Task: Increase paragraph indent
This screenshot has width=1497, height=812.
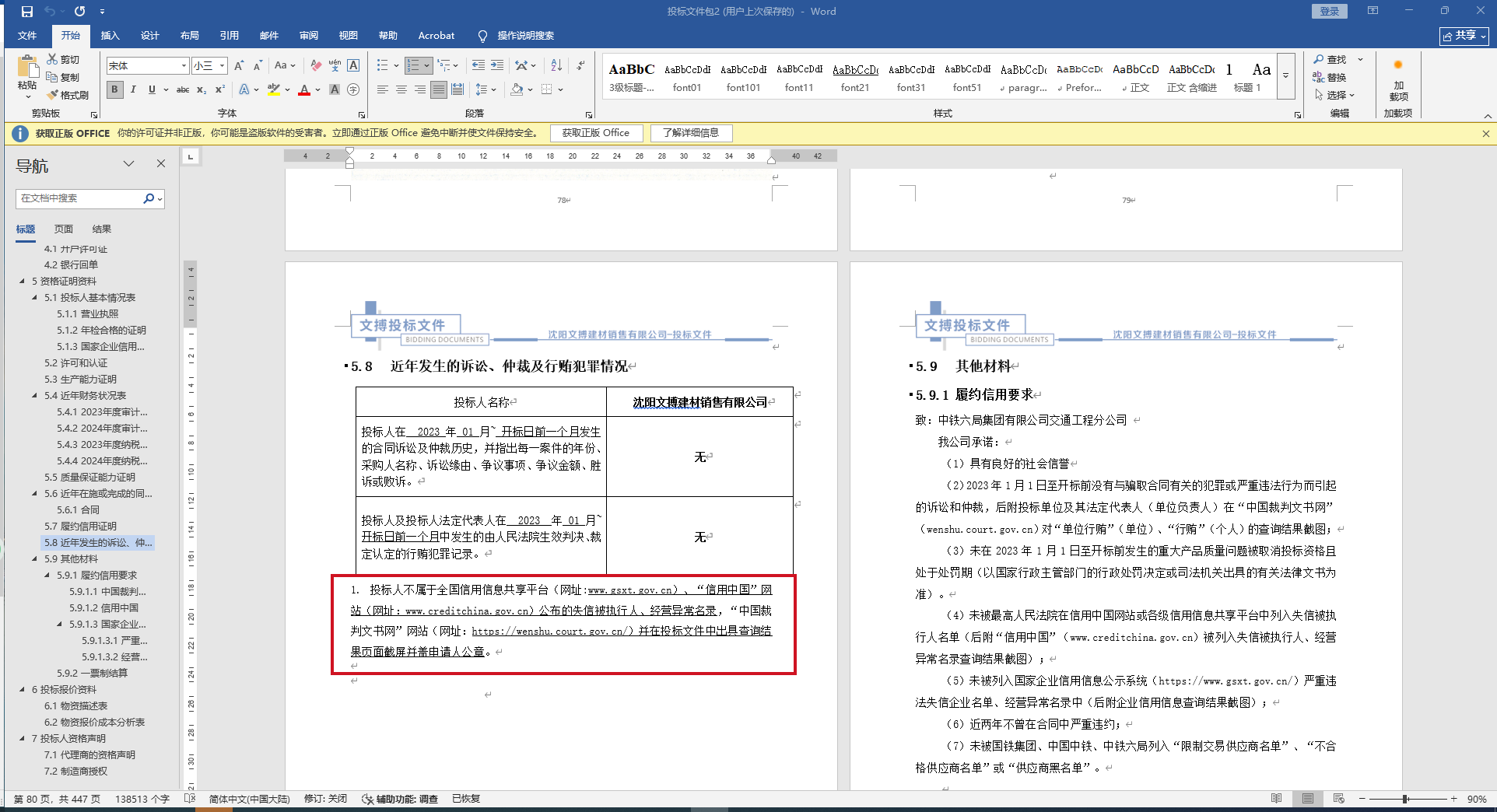Action: (x=496, y=65)
